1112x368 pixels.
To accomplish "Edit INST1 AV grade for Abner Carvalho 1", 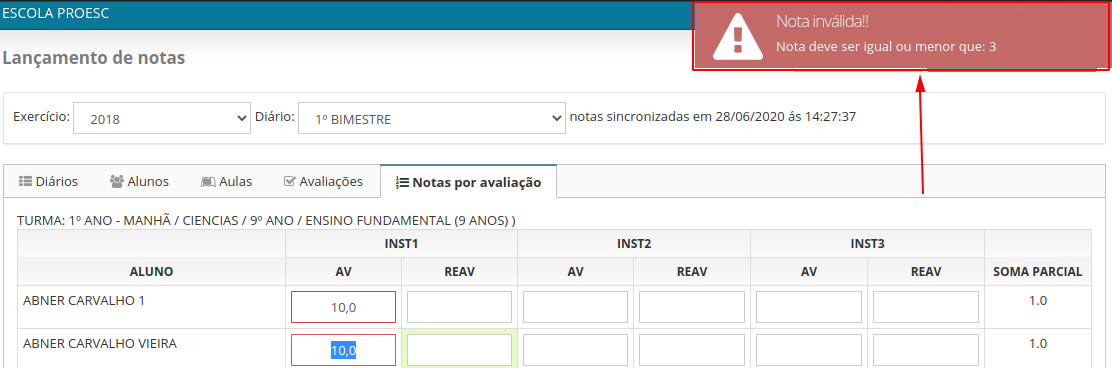I will tap(343, 307).
